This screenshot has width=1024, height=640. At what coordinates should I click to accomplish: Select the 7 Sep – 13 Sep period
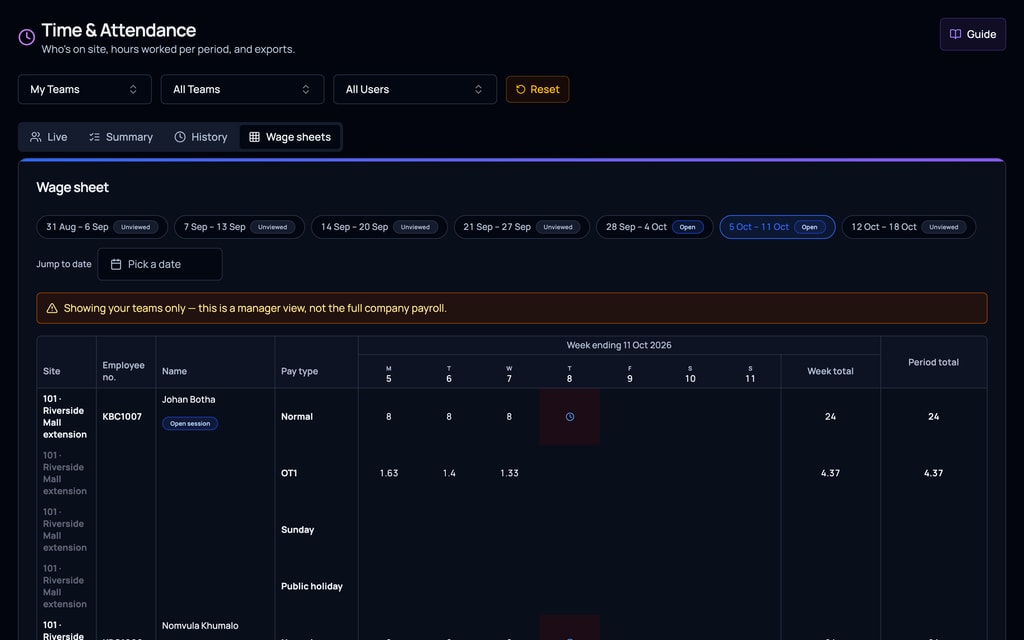239,227
